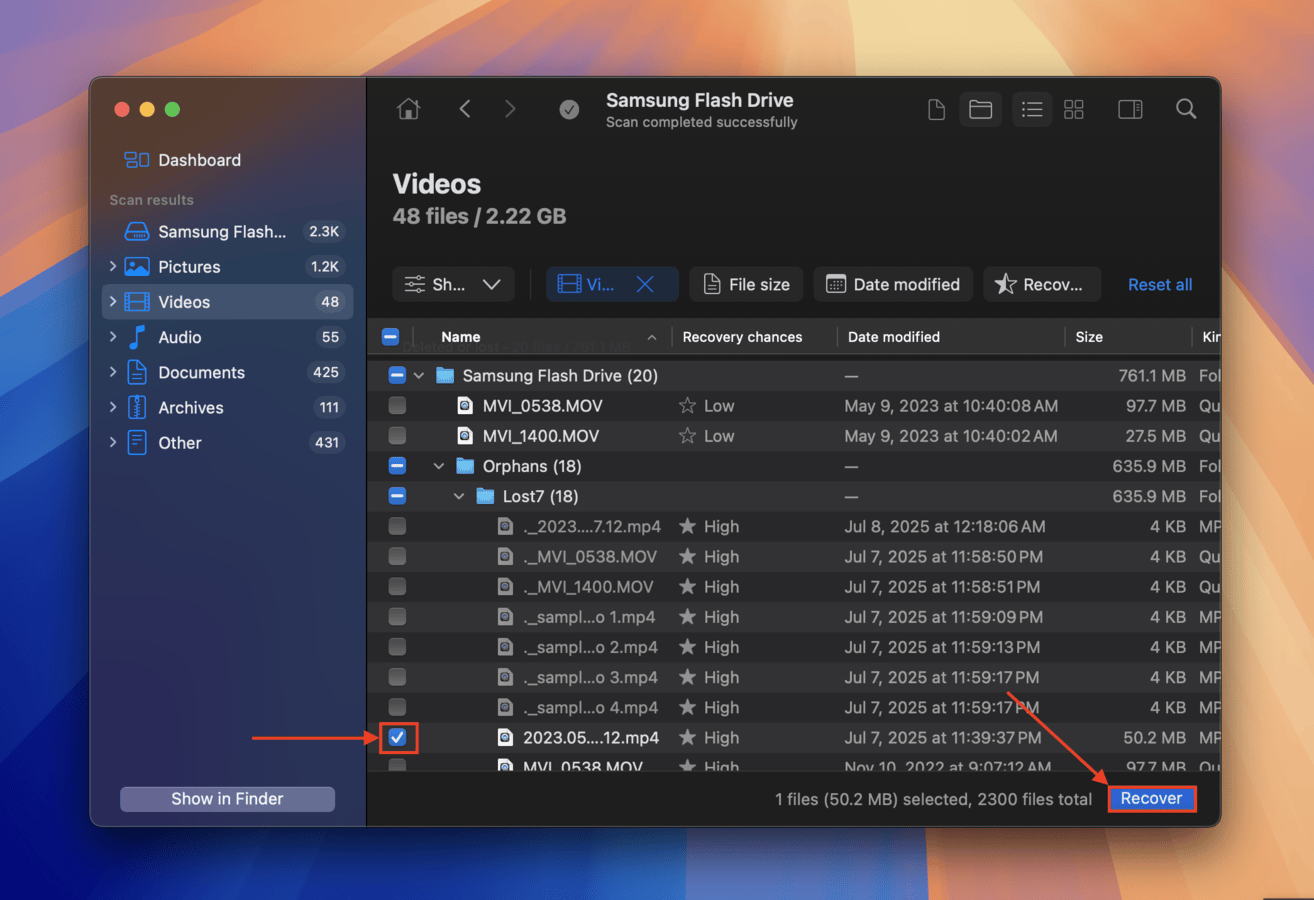Screen dimensions: 1314x900
Task: Click the Archives zip icon
Action: point(137,408)
